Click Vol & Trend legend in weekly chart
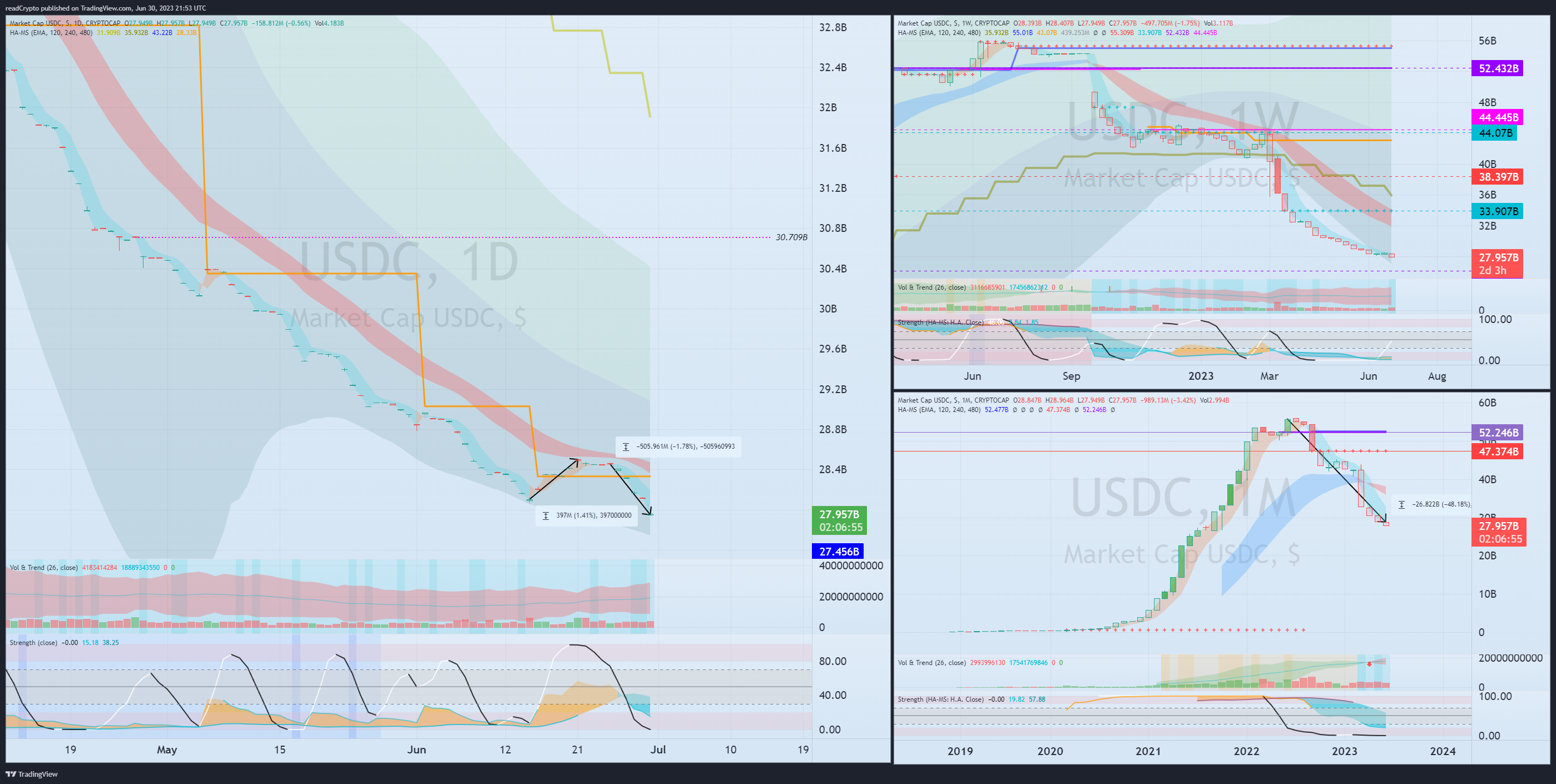1556x784 pixels. (980, 287)
